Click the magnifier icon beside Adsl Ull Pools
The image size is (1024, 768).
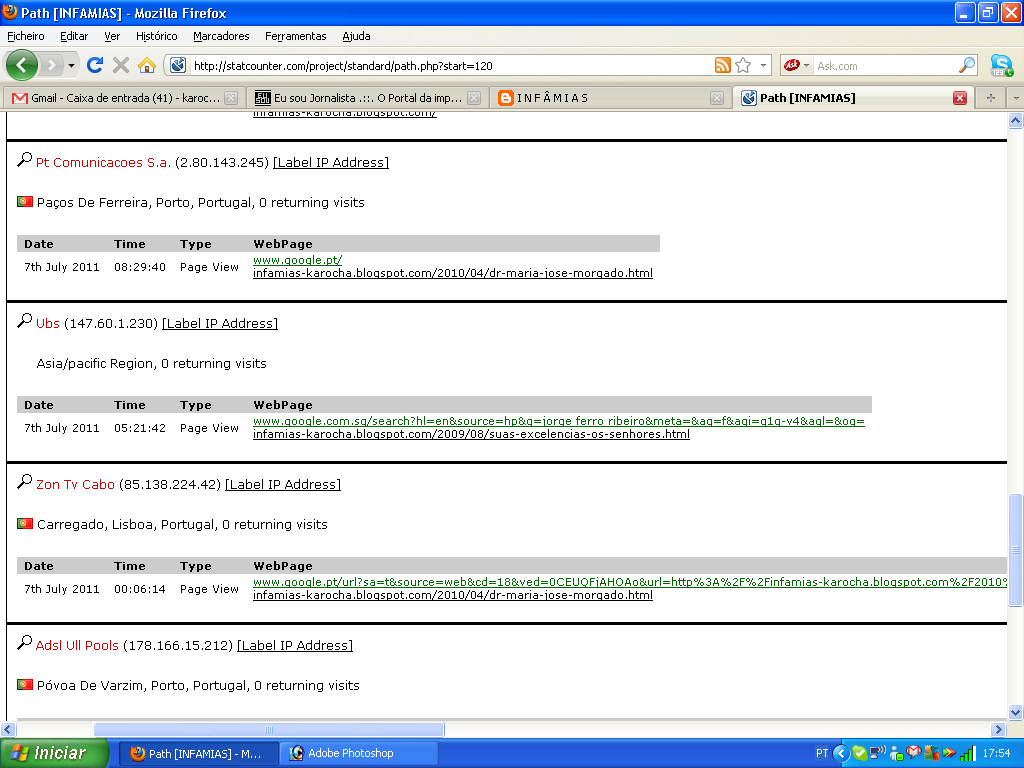[24, 643]
